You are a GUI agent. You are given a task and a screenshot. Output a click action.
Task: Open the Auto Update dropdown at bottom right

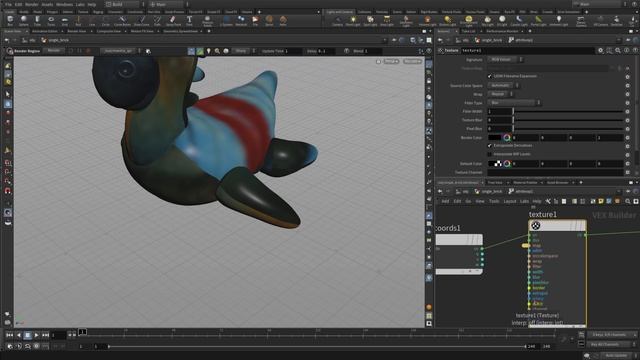[618, 356]
